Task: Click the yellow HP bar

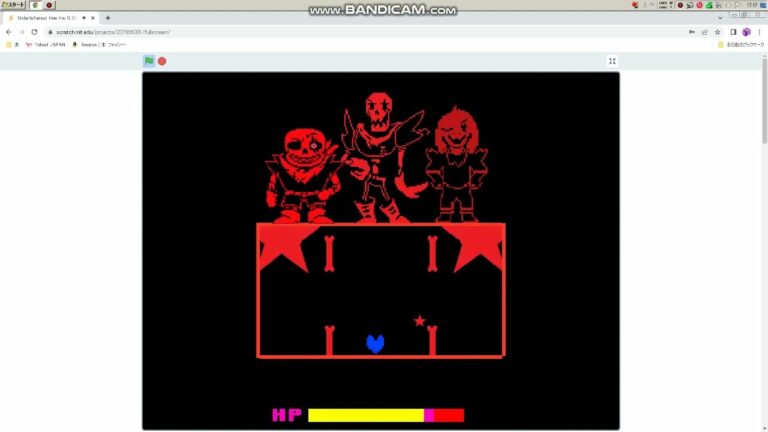Action: pyautogui.click(x=366, y=415)
